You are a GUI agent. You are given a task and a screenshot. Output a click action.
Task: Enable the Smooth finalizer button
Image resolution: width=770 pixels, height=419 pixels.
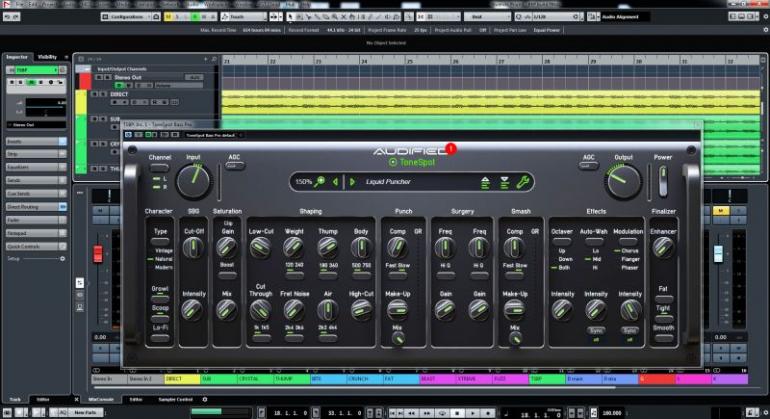663,338
